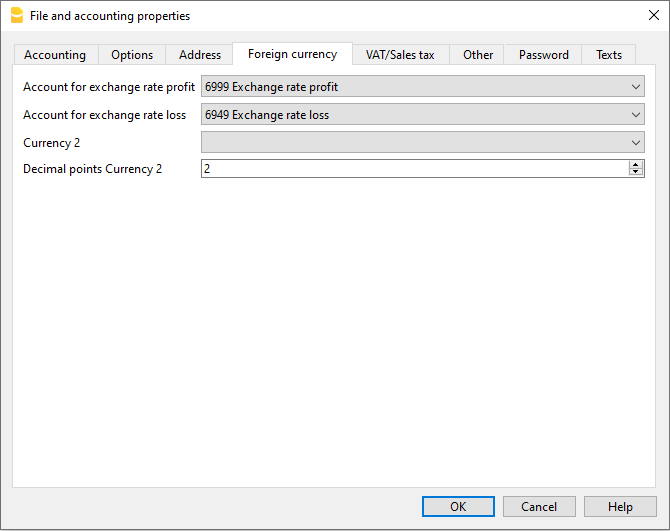Expand the exchange rate loss account dropdown
The width and height of the screenshot is (670, 531).
click(636, 115)
